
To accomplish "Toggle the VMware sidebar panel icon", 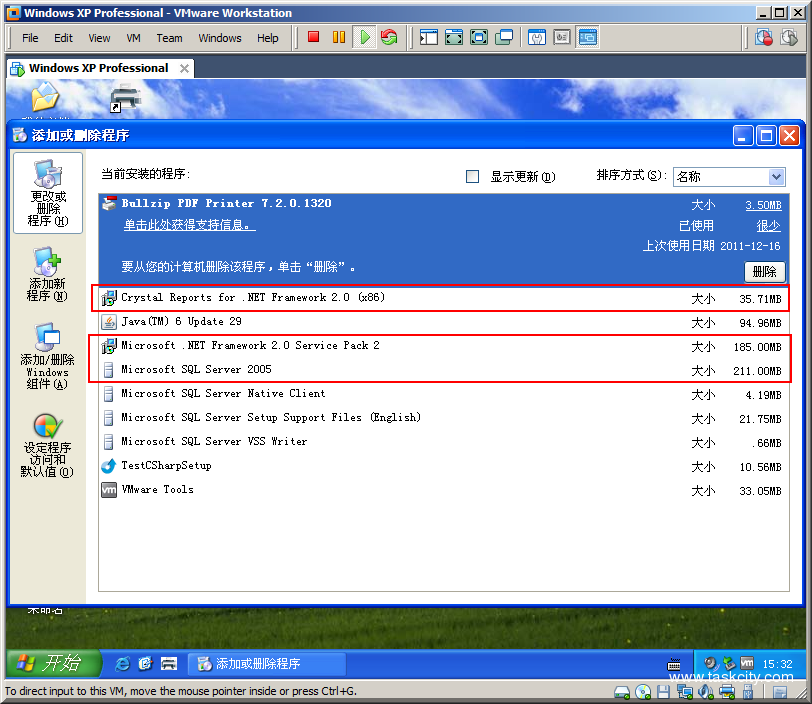I will 429,37.
